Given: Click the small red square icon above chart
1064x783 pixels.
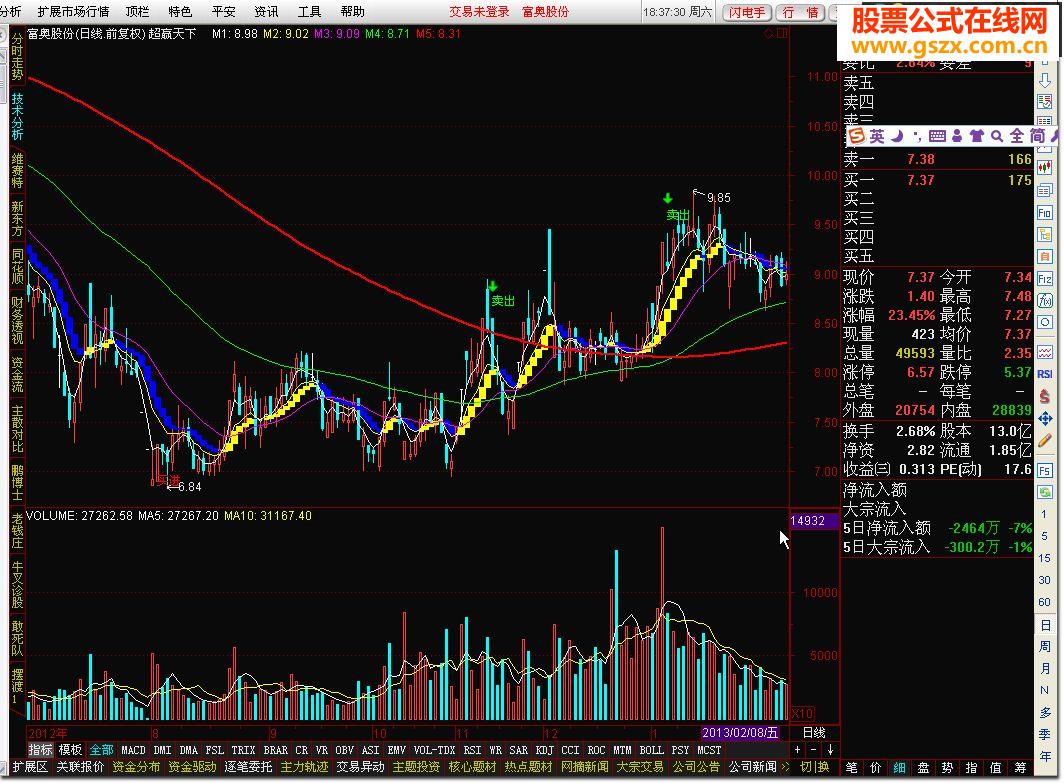Looking at the screenshot, I should 782,33.
